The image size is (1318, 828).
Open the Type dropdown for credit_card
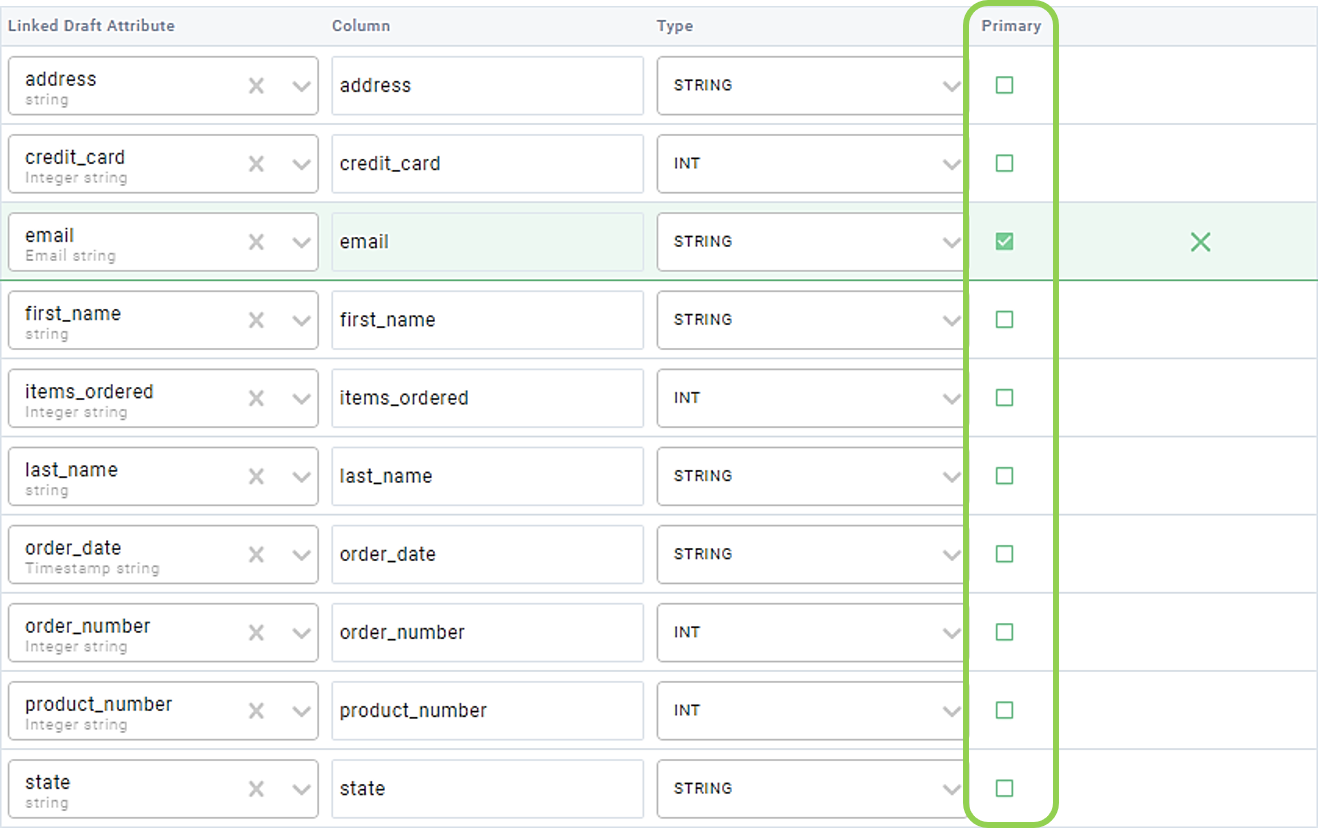810,164
